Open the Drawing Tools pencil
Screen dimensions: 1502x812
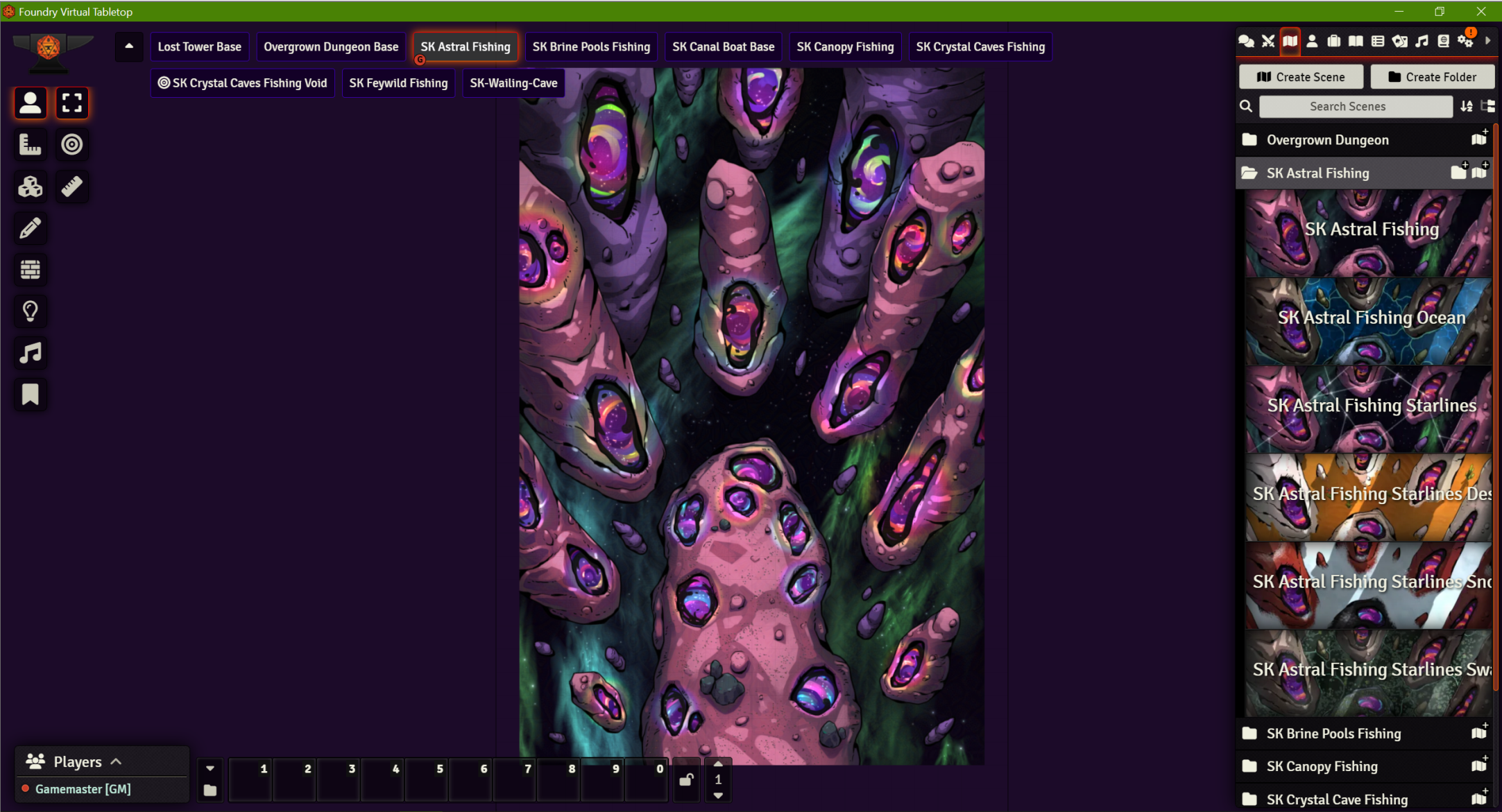(x=31, y=228)
